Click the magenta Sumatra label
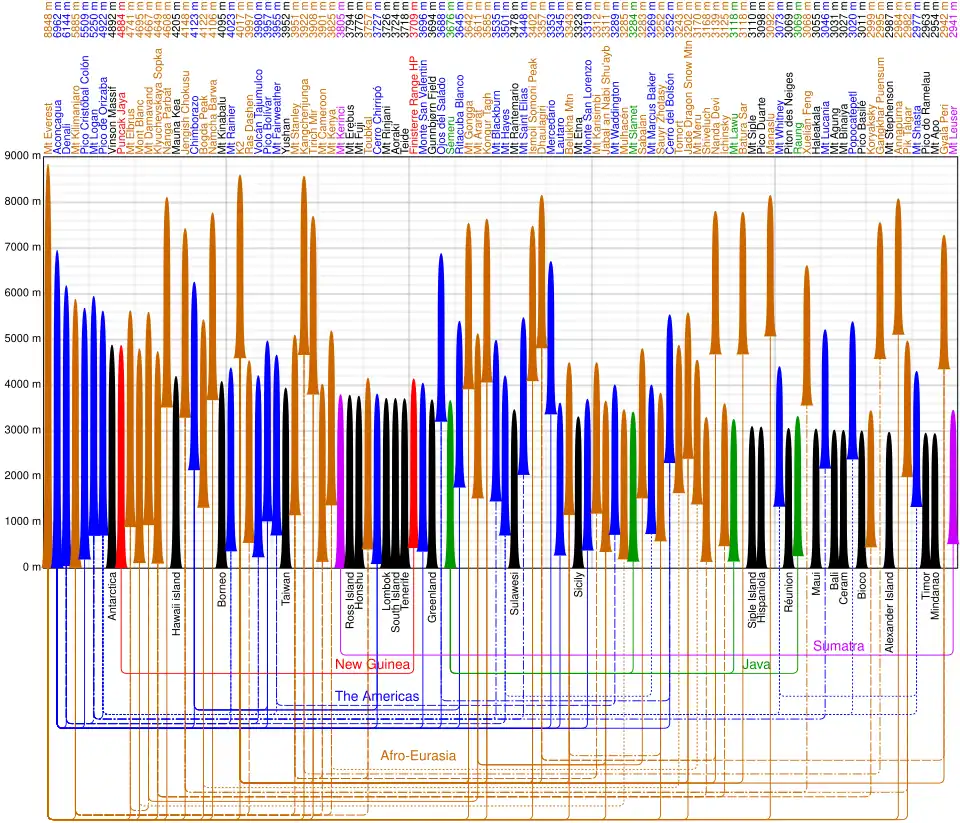This screenshot has width=960, height=823. (x=838, y=647)
